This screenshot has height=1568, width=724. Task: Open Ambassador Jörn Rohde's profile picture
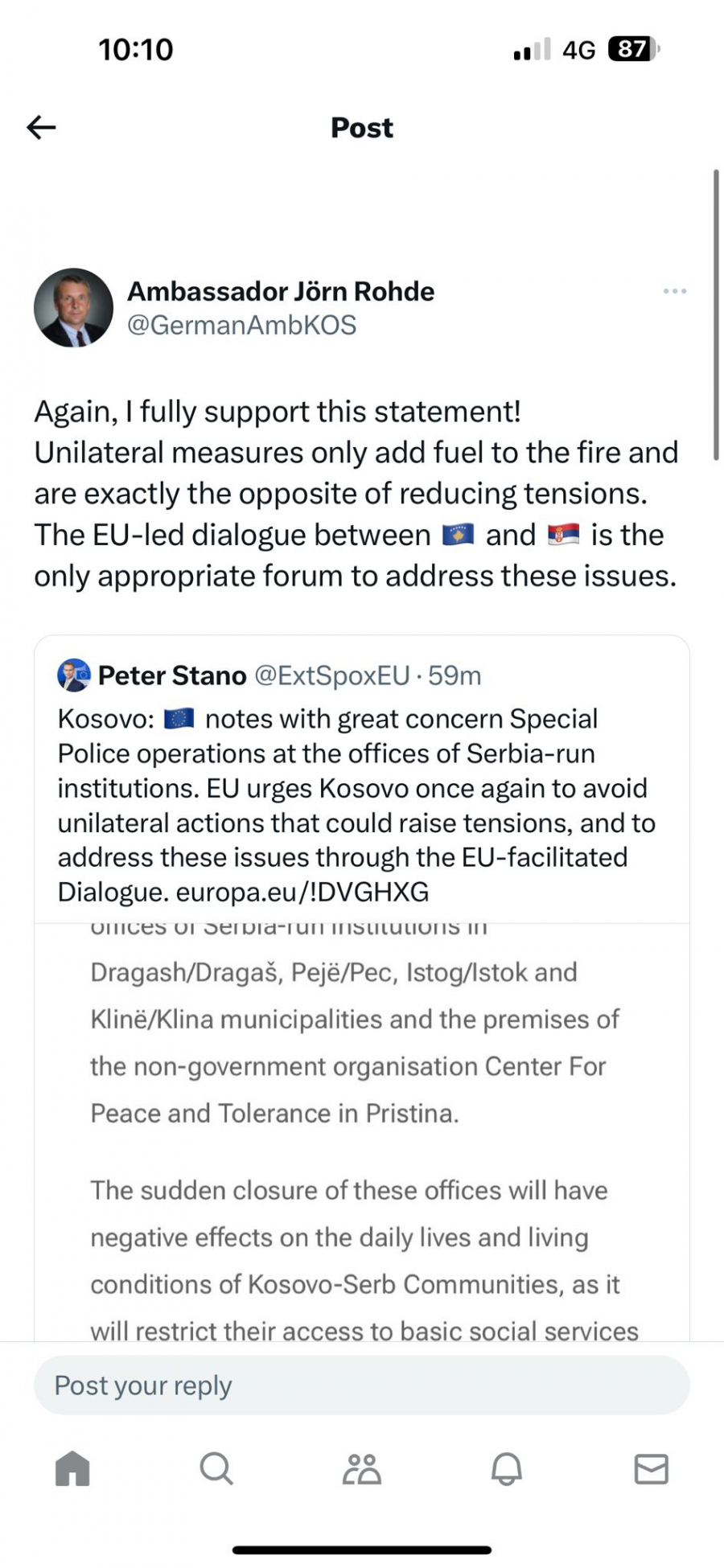[x=73, y=308]
